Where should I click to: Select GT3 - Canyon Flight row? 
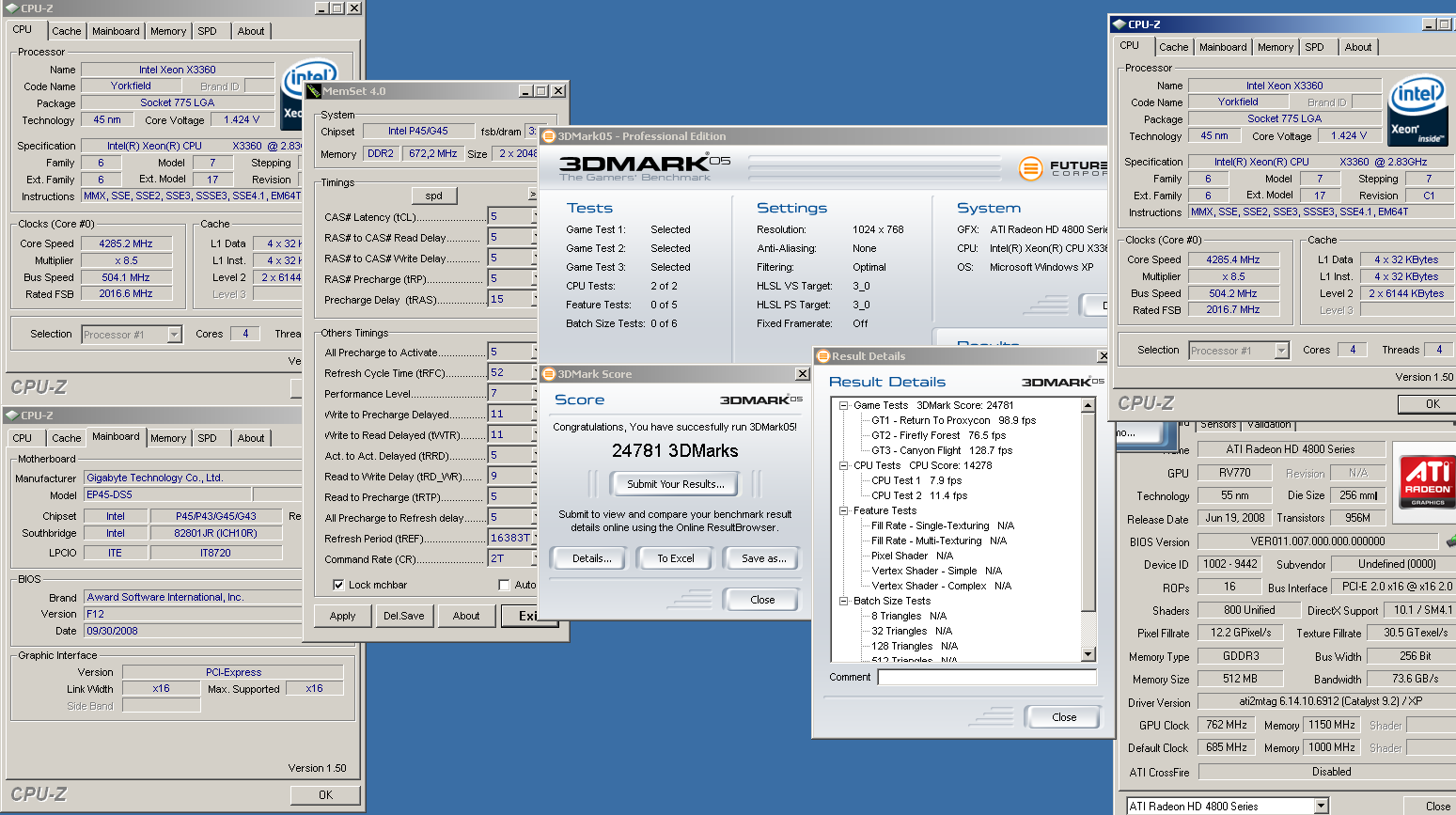click(x=942, y=450)
